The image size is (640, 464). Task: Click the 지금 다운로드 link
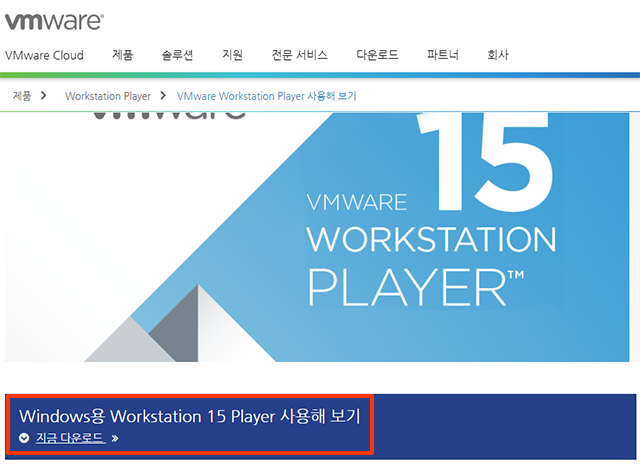click(71, 438)
